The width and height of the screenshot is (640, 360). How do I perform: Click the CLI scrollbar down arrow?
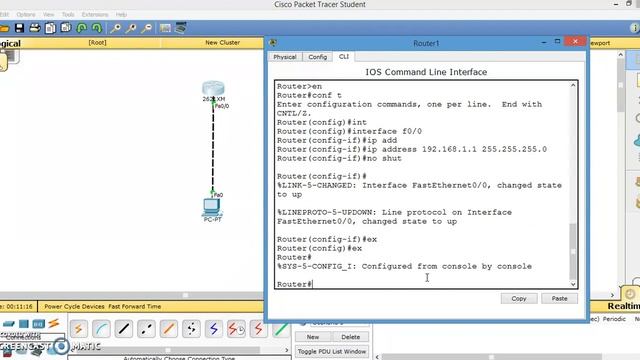(x=573, y=284)
